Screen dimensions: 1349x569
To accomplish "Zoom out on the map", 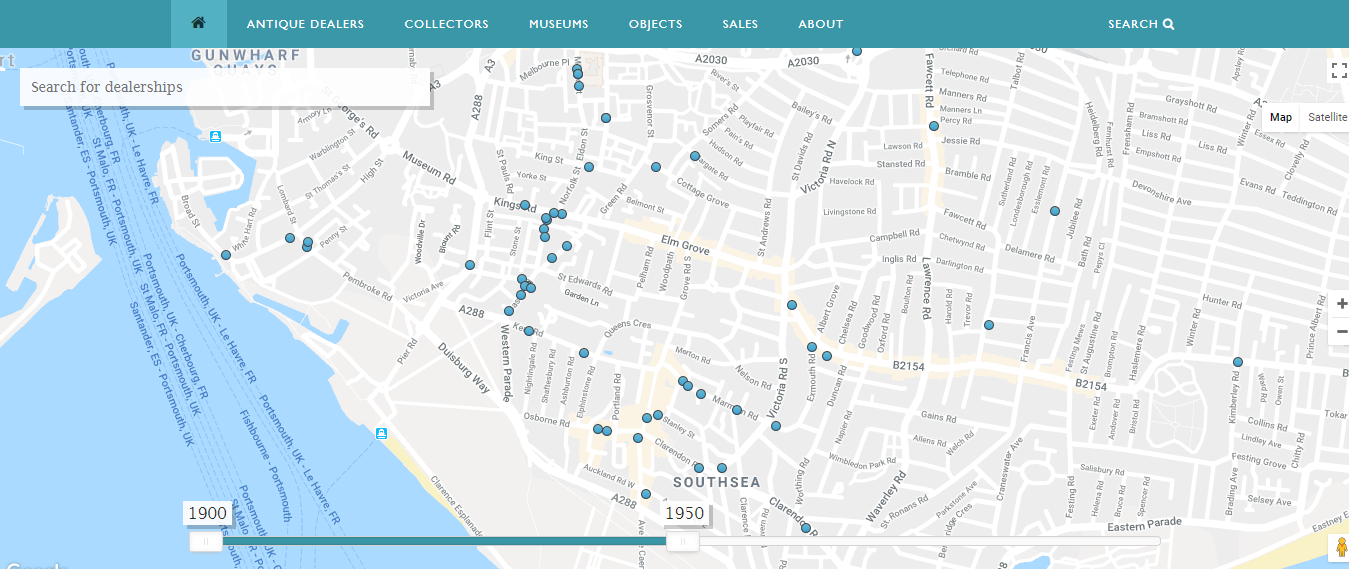I will click(1341, 331).
